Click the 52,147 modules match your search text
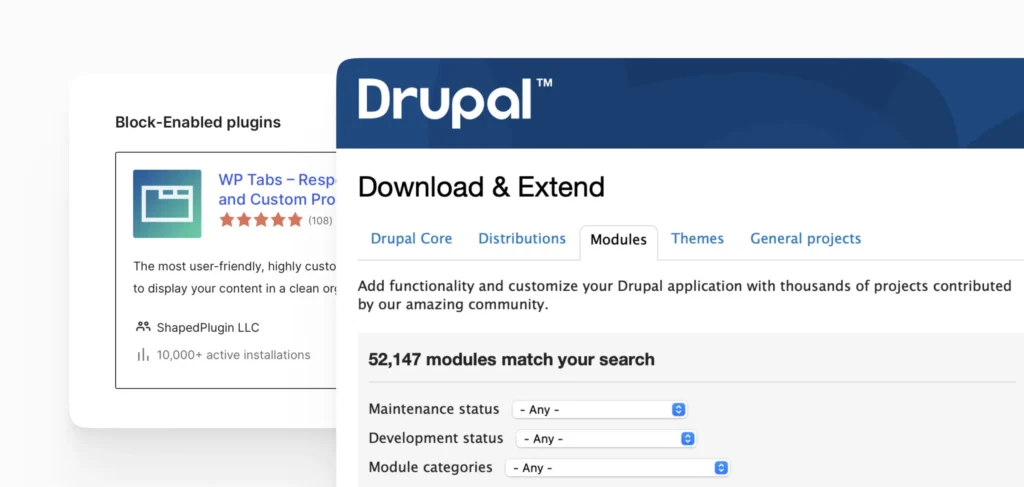This screenshot has width=1024, height=487. point(511,360)
